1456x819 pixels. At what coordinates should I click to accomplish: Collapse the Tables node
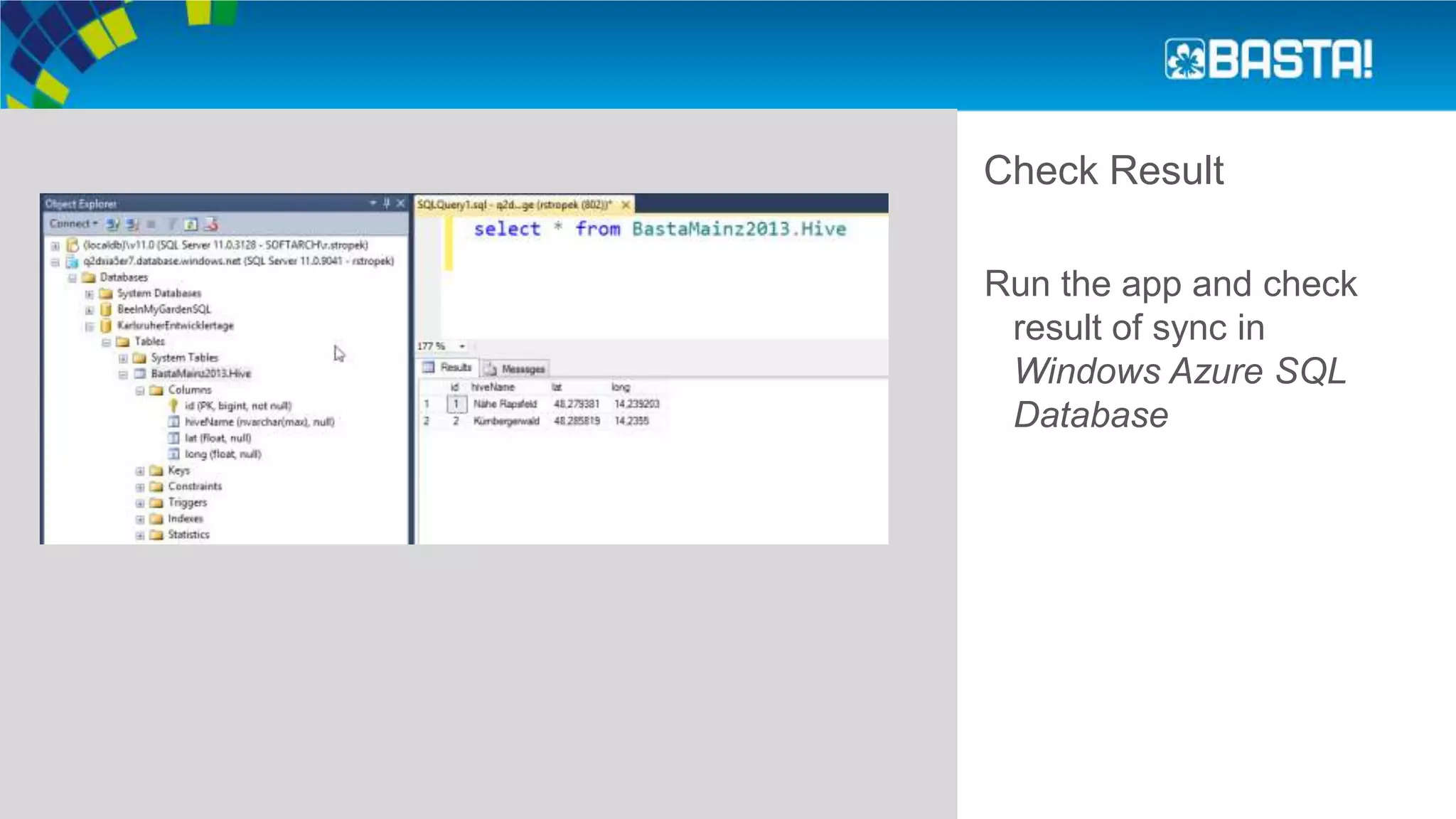coord(106,343)
